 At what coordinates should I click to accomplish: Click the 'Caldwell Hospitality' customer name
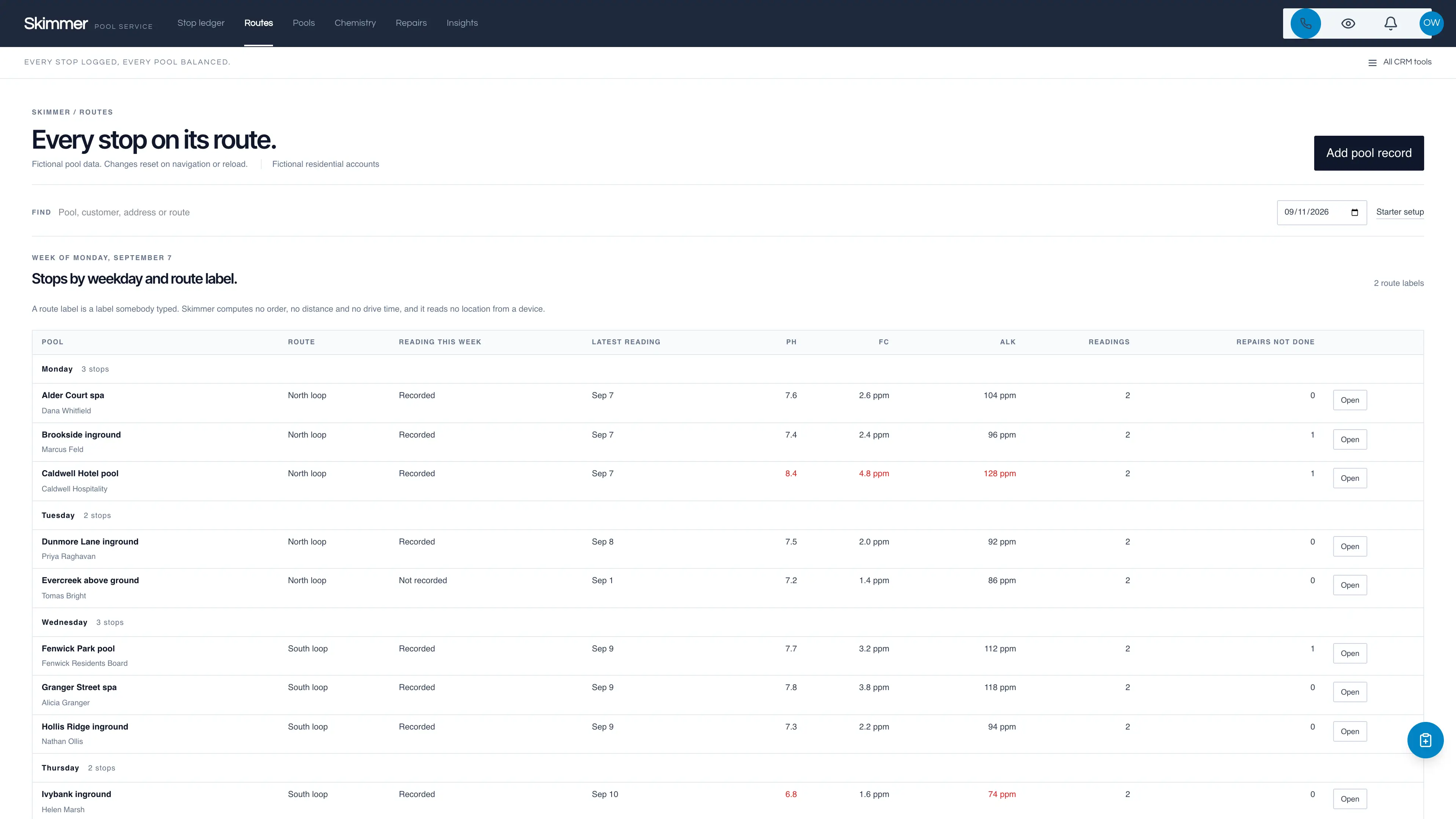click(74, 489)
